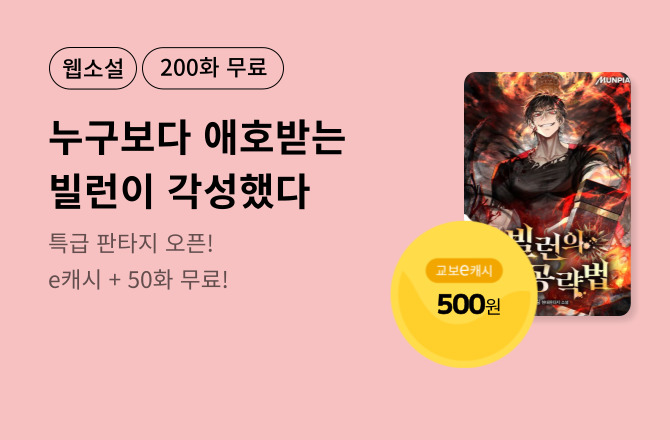This screenshot has width=670, height=440.
Task: Click headline text 빌런이 각성했다
Action: 179,191
